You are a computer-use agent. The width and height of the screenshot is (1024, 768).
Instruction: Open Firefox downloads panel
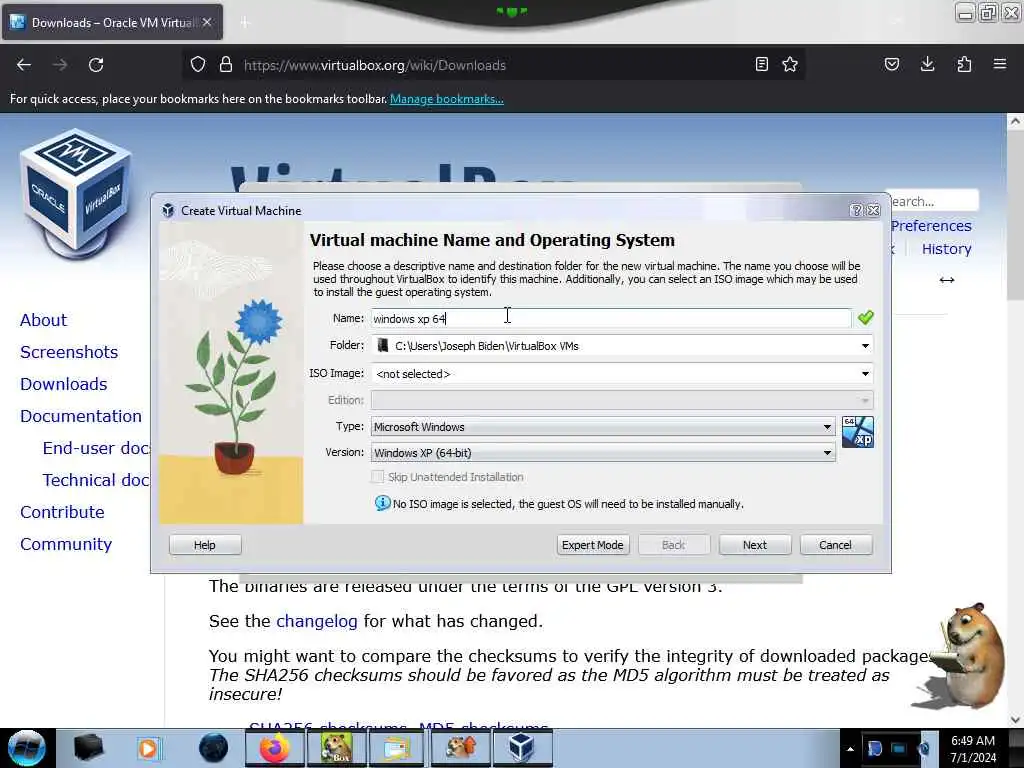coord(927,65)
